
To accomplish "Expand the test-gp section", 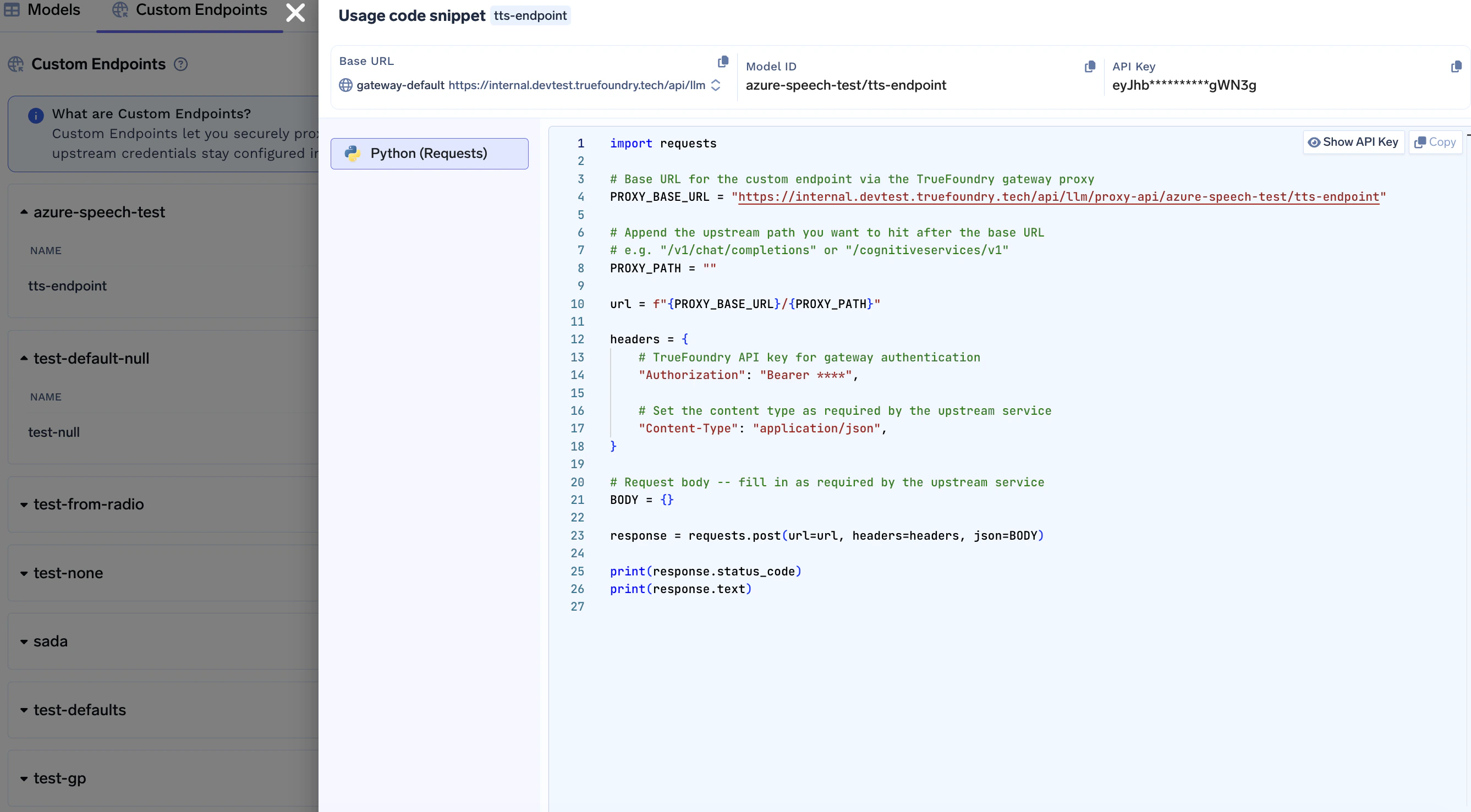I will coord(24,778).
